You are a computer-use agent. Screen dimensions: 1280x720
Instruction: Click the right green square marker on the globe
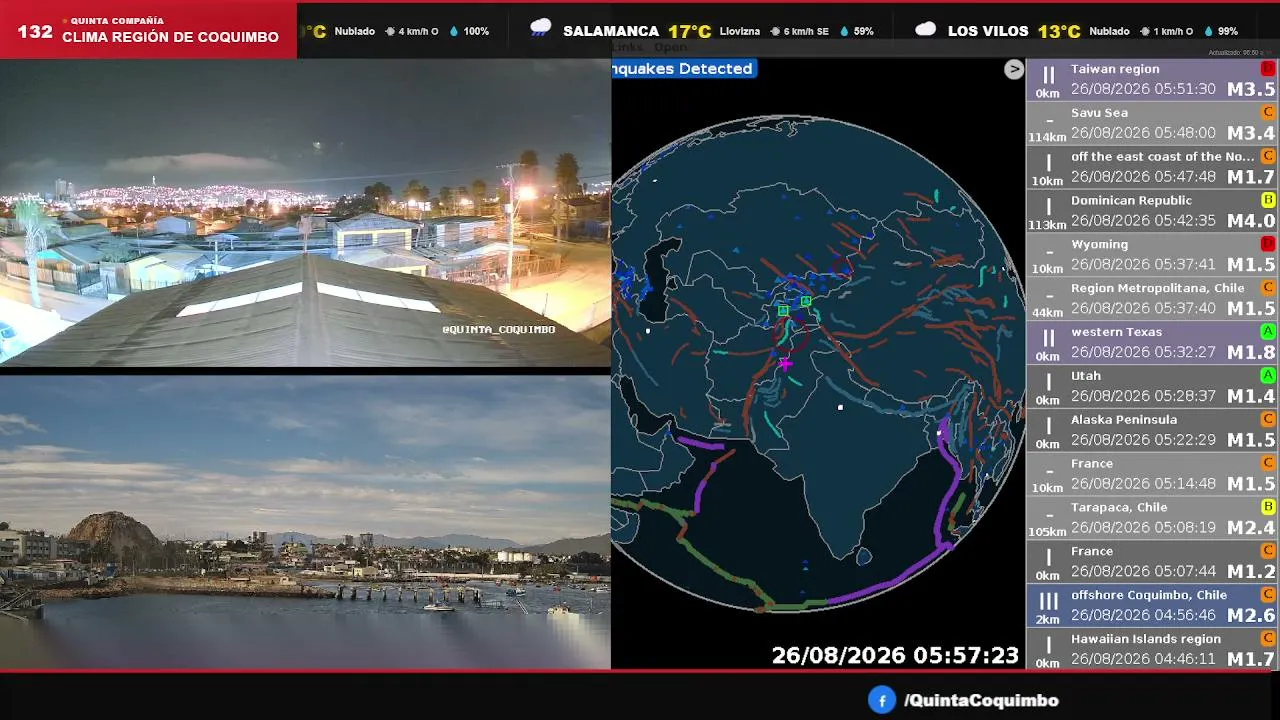(805, 301)
